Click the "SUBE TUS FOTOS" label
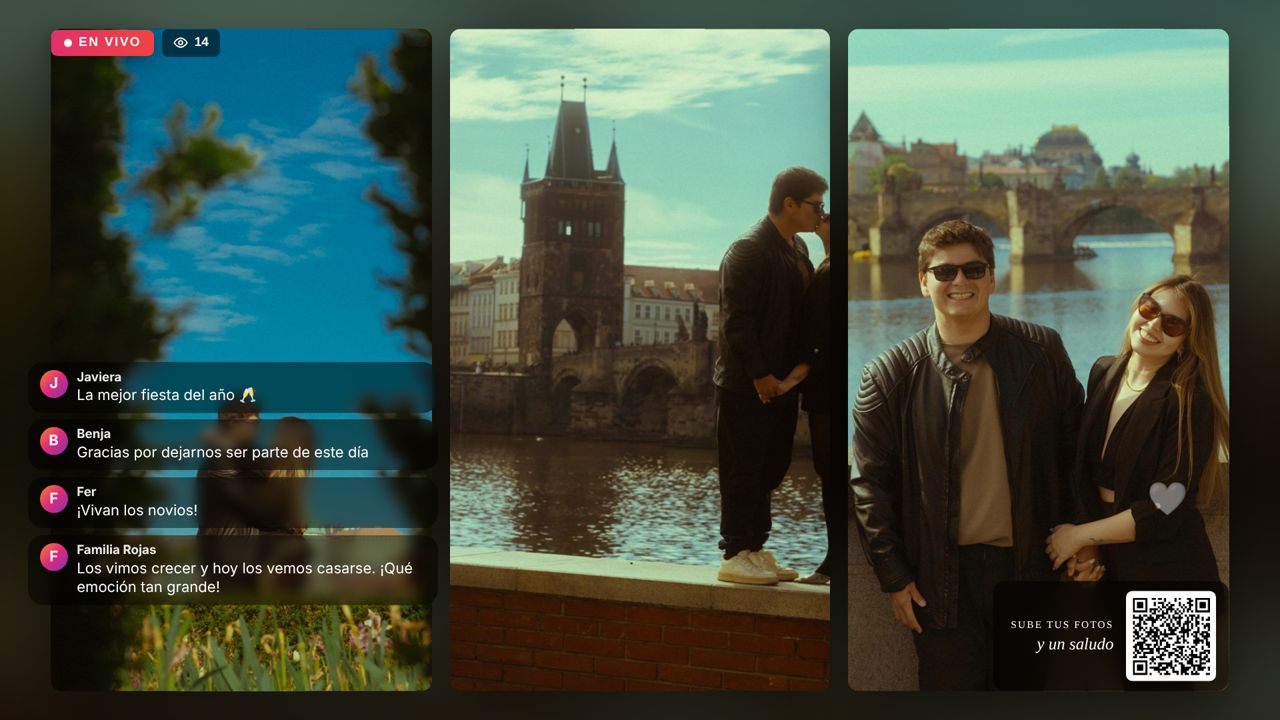 1061,625
